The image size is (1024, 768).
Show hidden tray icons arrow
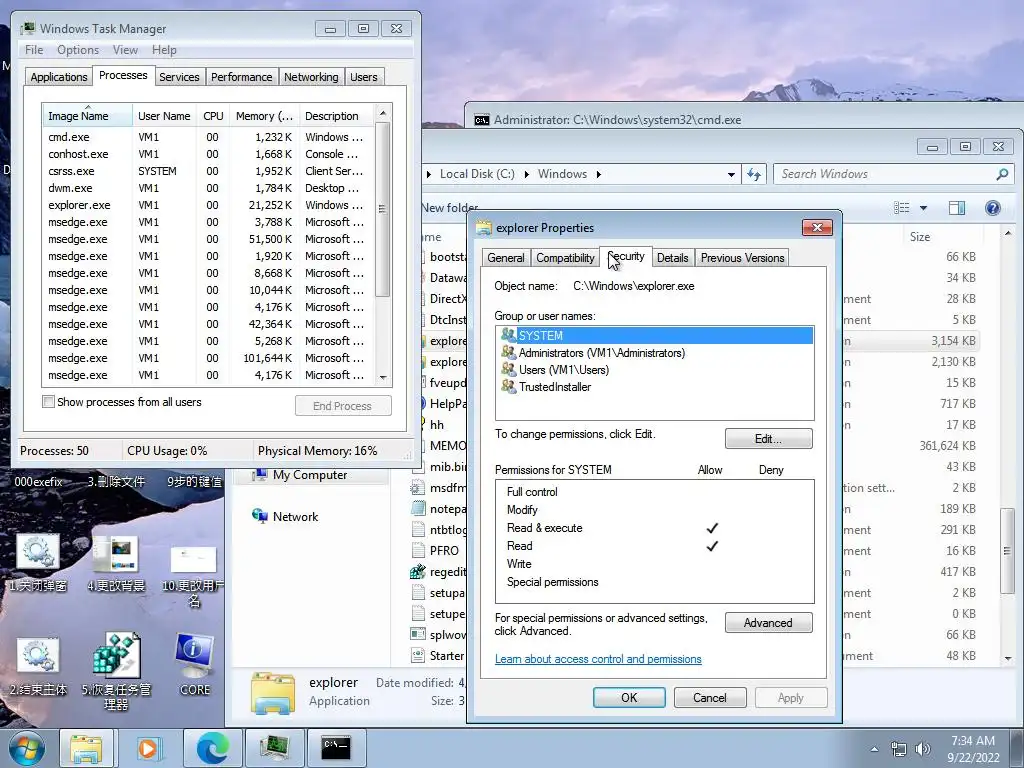click(x=874, y=750)
